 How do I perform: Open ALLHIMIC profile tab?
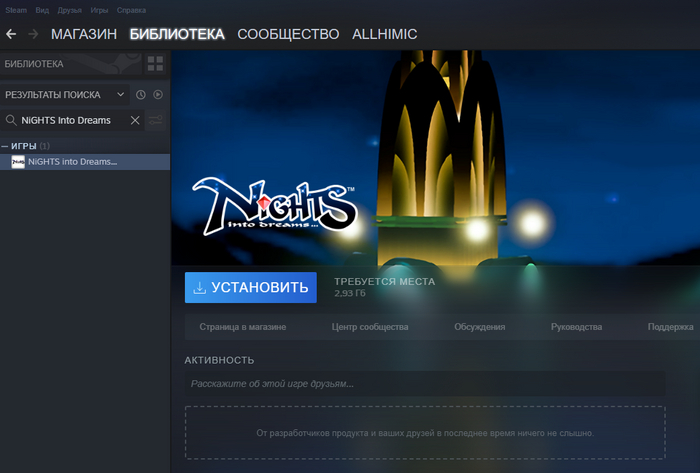pyautogui.click(x=385, y=34)
